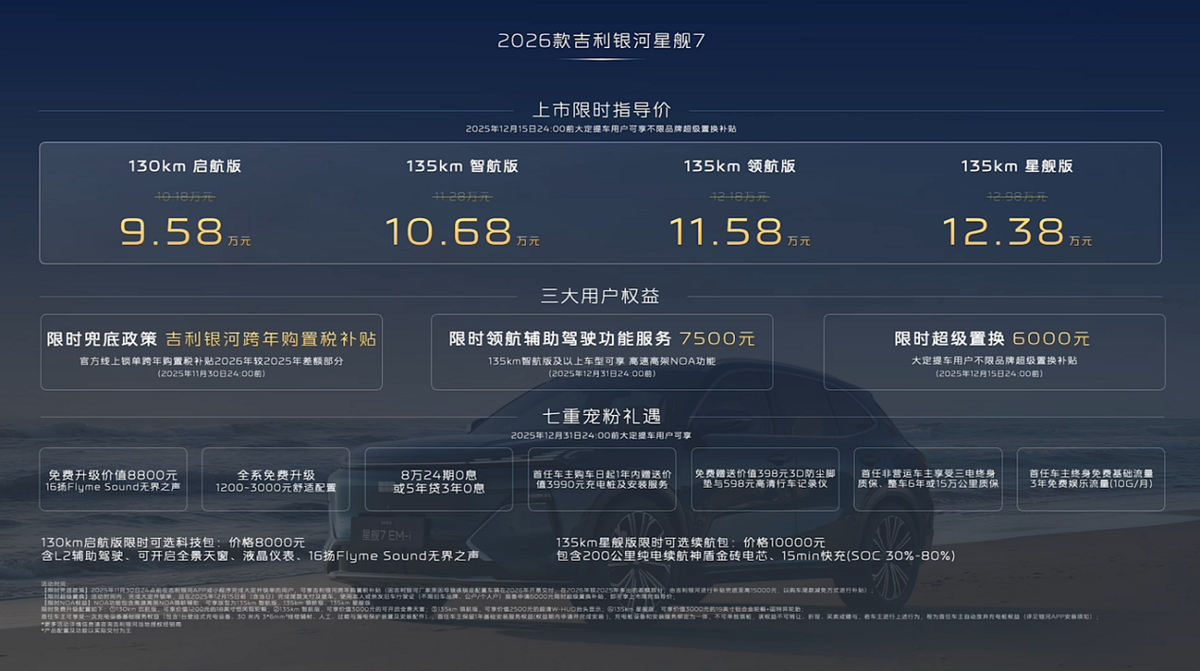Click the 上市限时指导价 heading
The height and width of the screenshot is (671, 1200).
click(601, 110)
